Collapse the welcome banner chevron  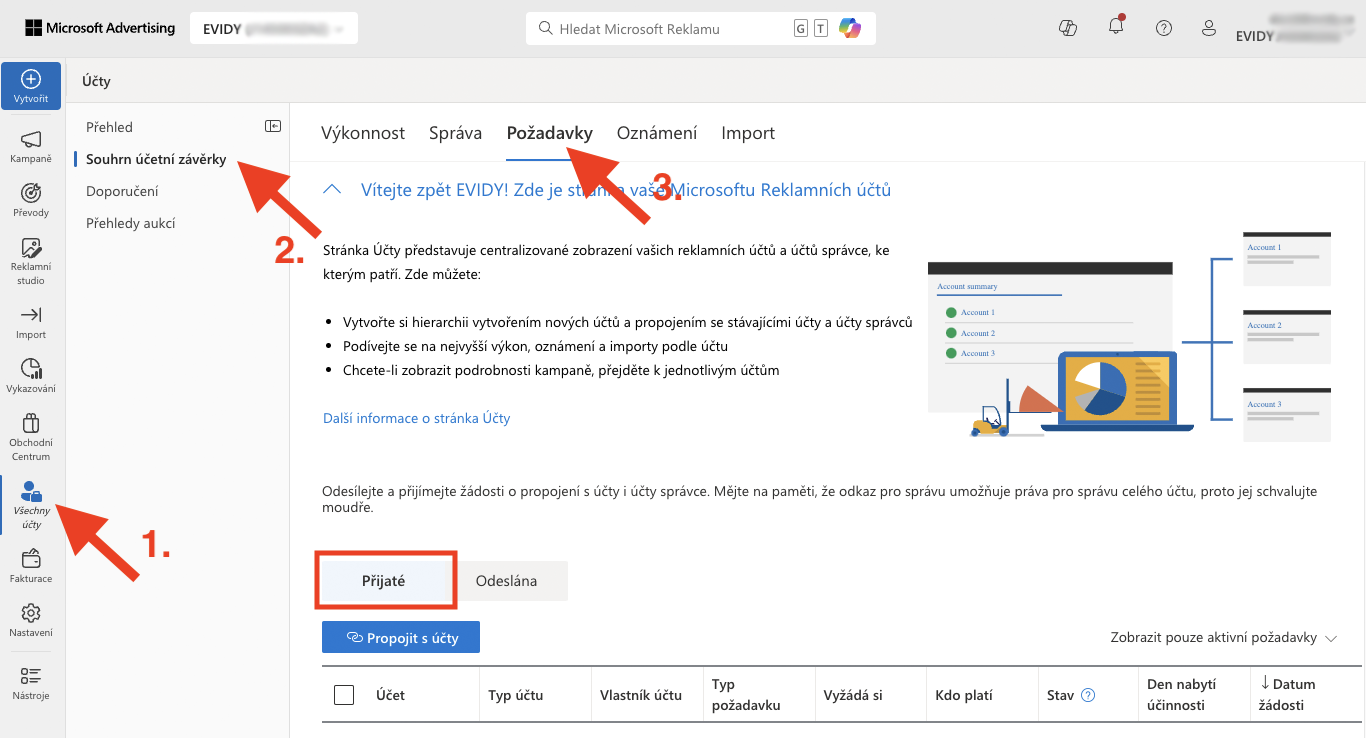tap(334, 189)
